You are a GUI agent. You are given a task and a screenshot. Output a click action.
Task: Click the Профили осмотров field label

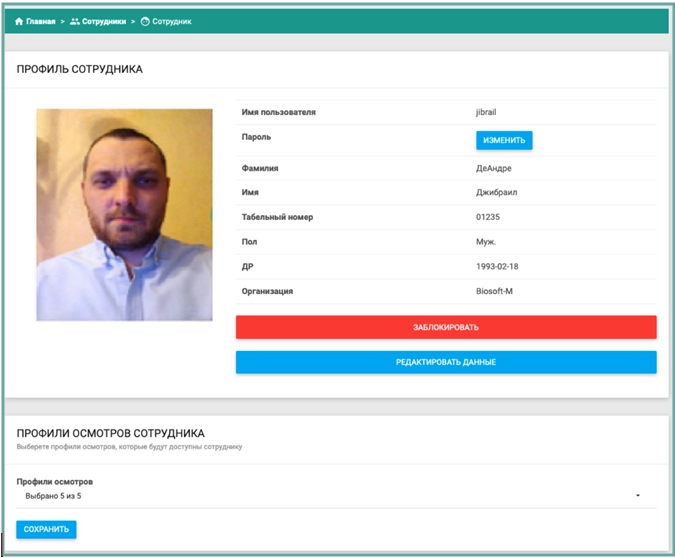(55, 482)
